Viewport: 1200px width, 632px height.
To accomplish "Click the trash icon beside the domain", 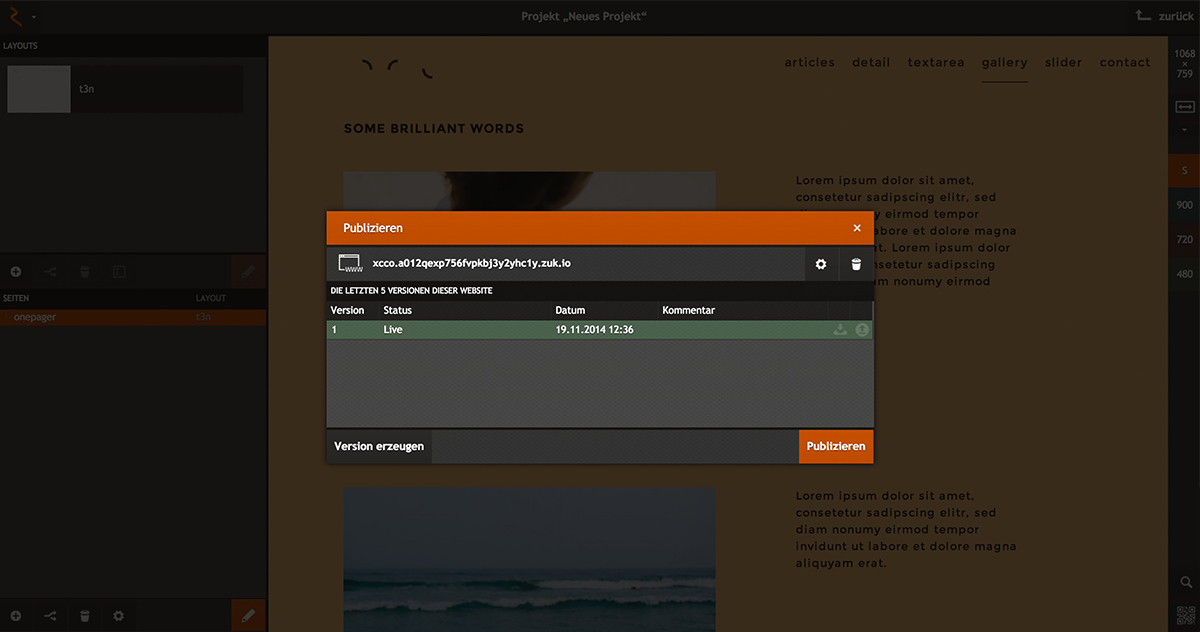I will [856, 264].
